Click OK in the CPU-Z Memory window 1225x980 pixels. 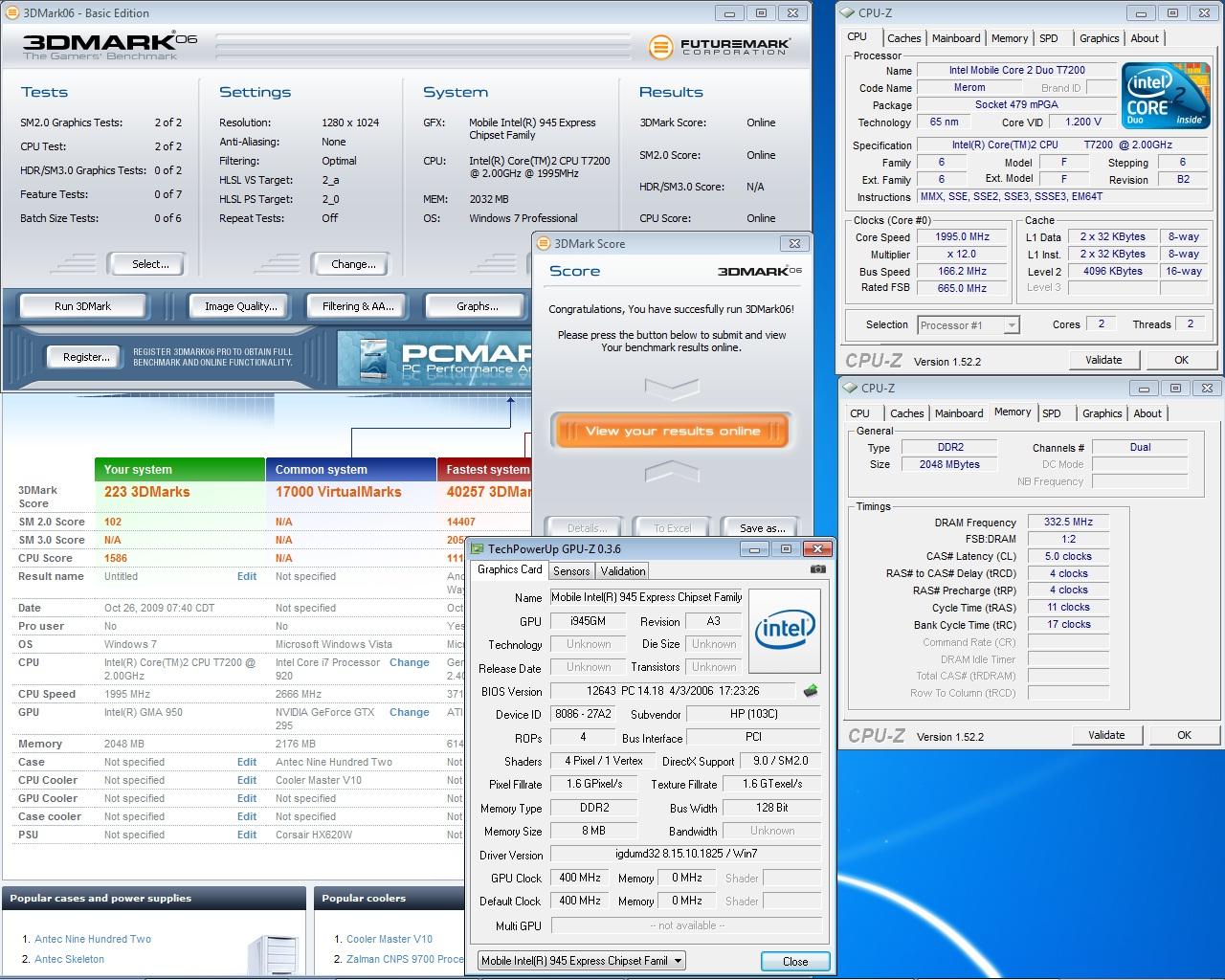click(1184, 735)
